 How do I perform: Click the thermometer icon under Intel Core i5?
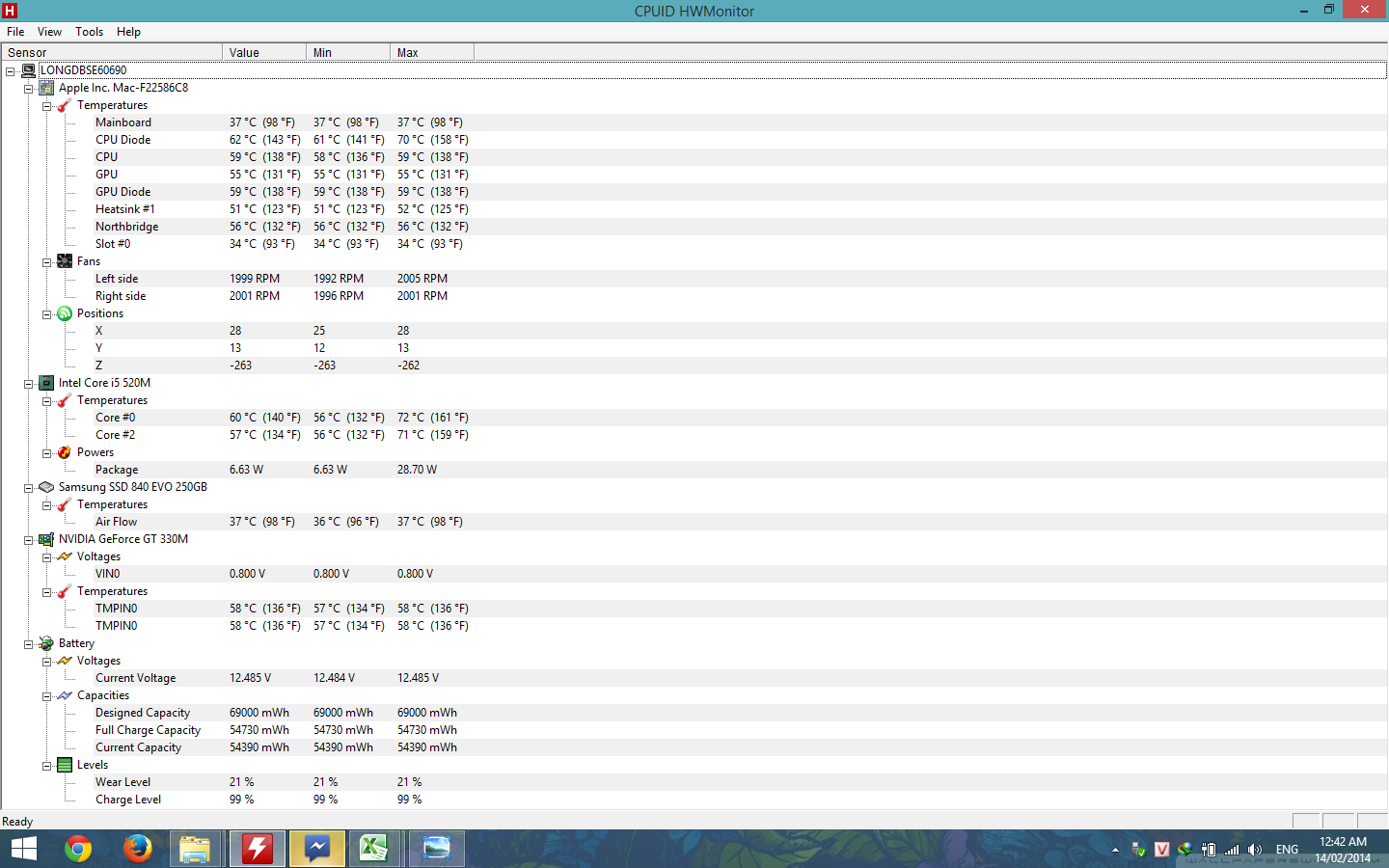tap(65, 400)
